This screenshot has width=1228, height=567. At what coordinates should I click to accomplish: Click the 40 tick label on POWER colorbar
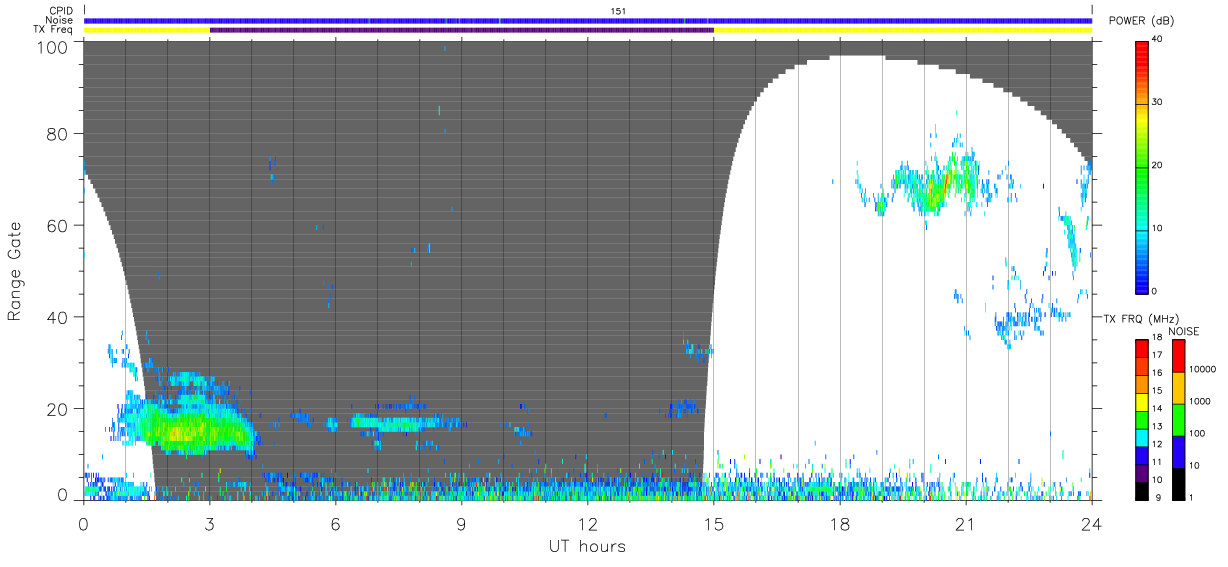pyautogui.click(x=1158, y=40)
